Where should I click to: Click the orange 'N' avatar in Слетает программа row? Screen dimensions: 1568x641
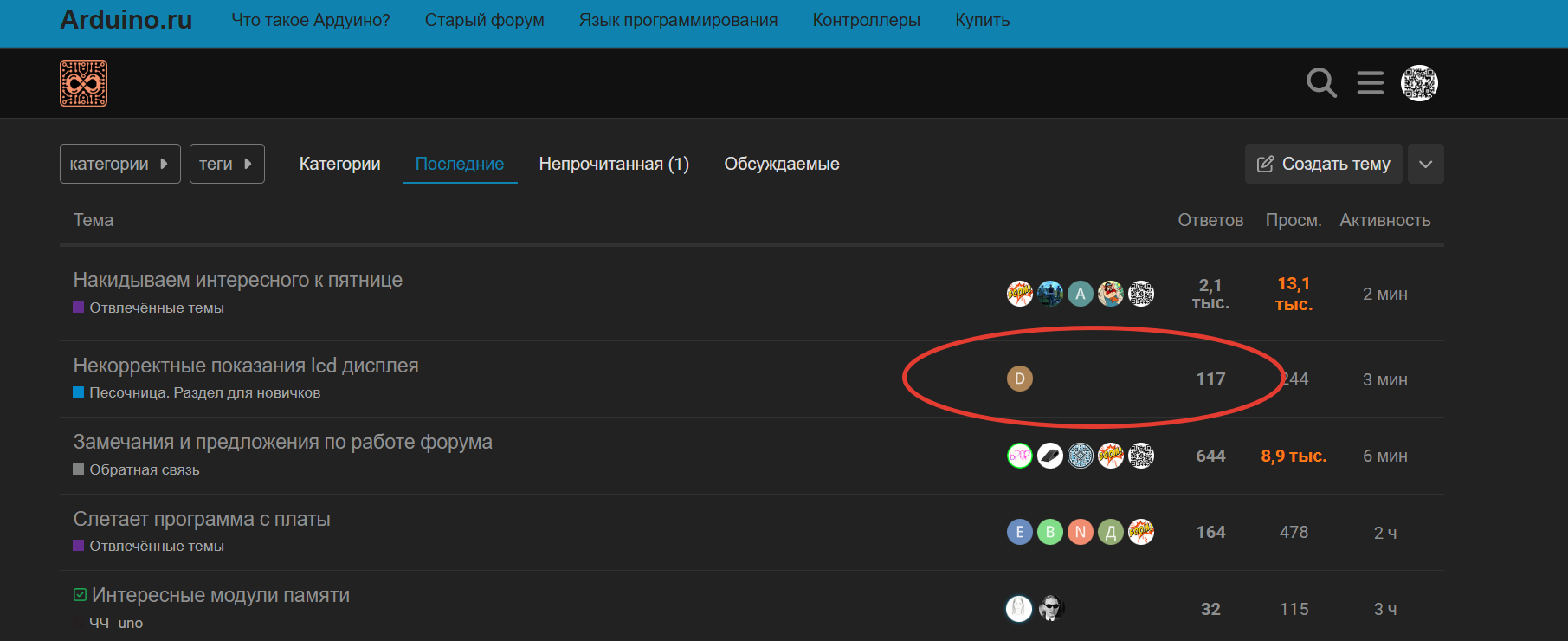(x=1080, y=532)
